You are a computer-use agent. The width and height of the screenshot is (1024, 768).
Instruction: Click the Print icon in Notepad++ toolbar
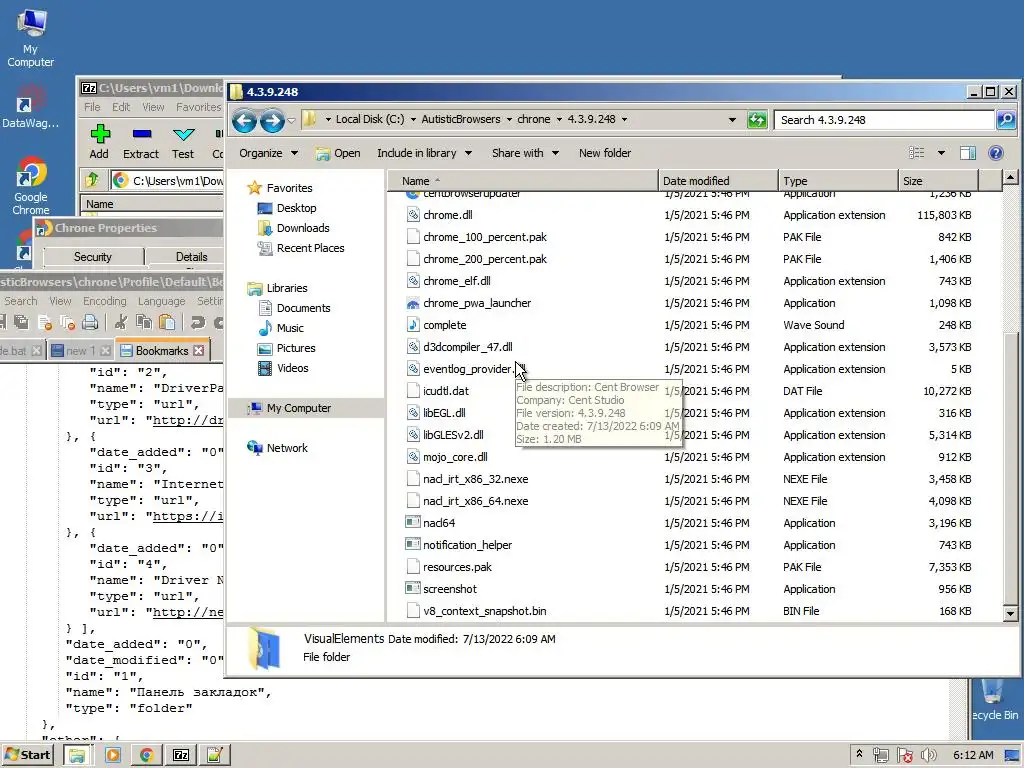point(90,322)
